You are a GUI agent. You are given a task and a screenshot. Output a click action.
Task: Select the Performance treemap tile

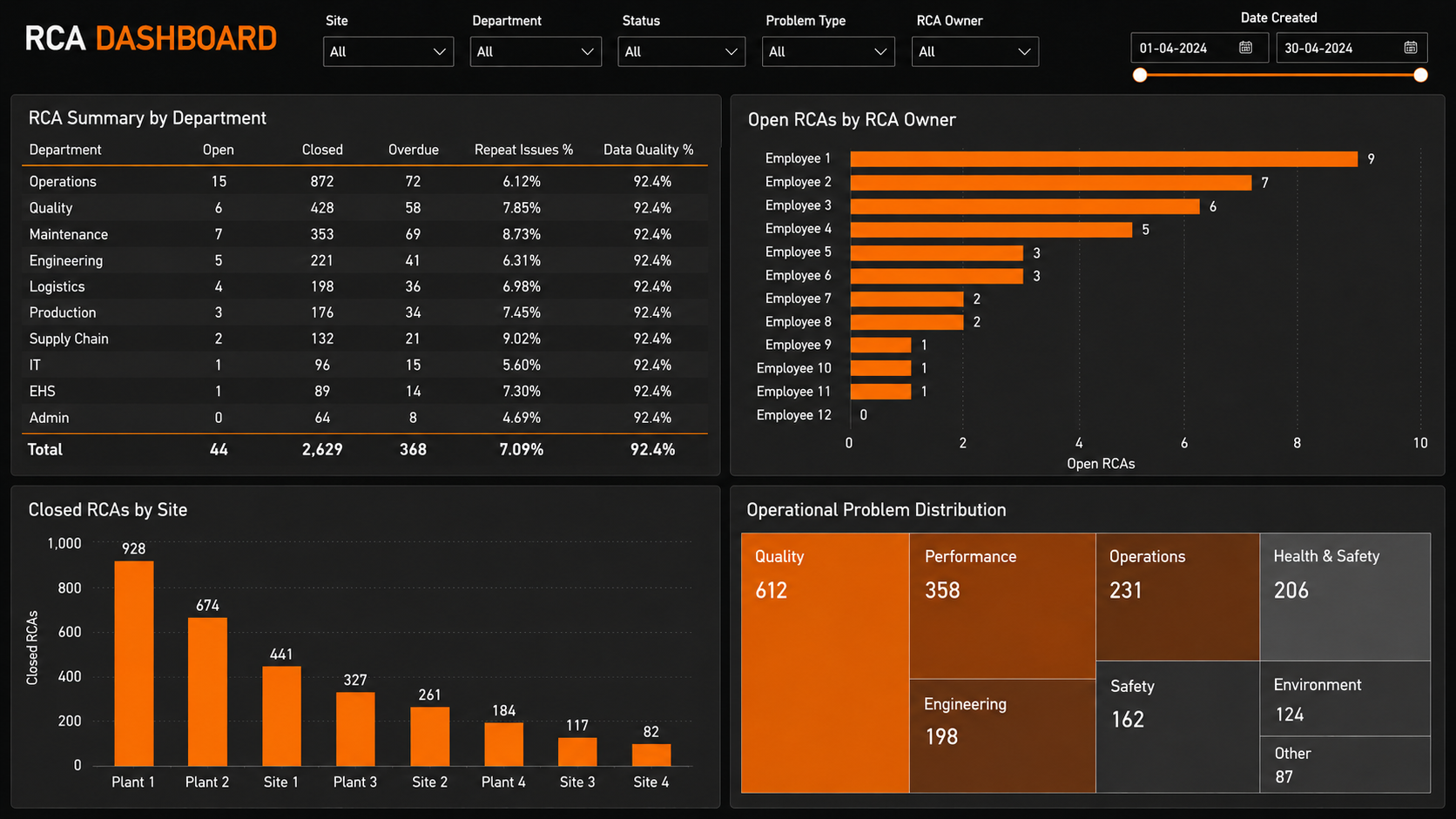1002,606
